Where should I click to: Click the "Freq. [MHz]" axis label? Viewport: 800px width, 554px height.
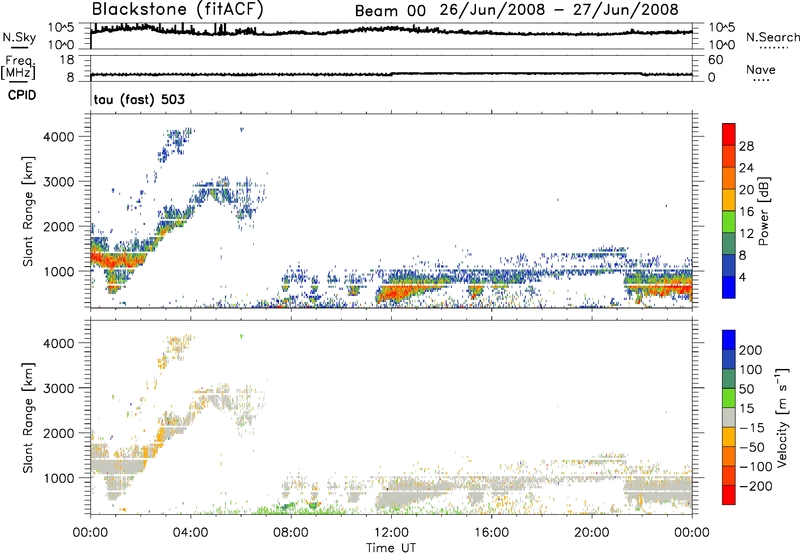tap(18, 68)
